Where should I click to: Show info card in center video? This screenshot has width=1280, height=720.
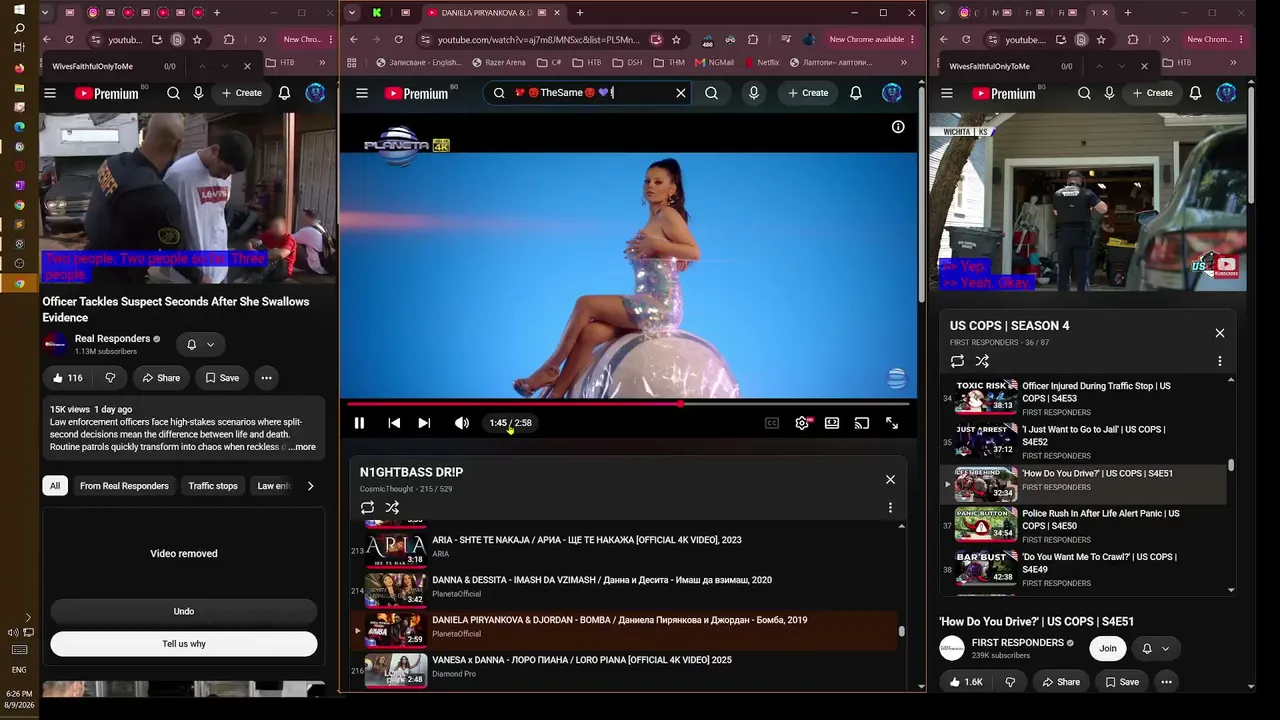[898, 127]
